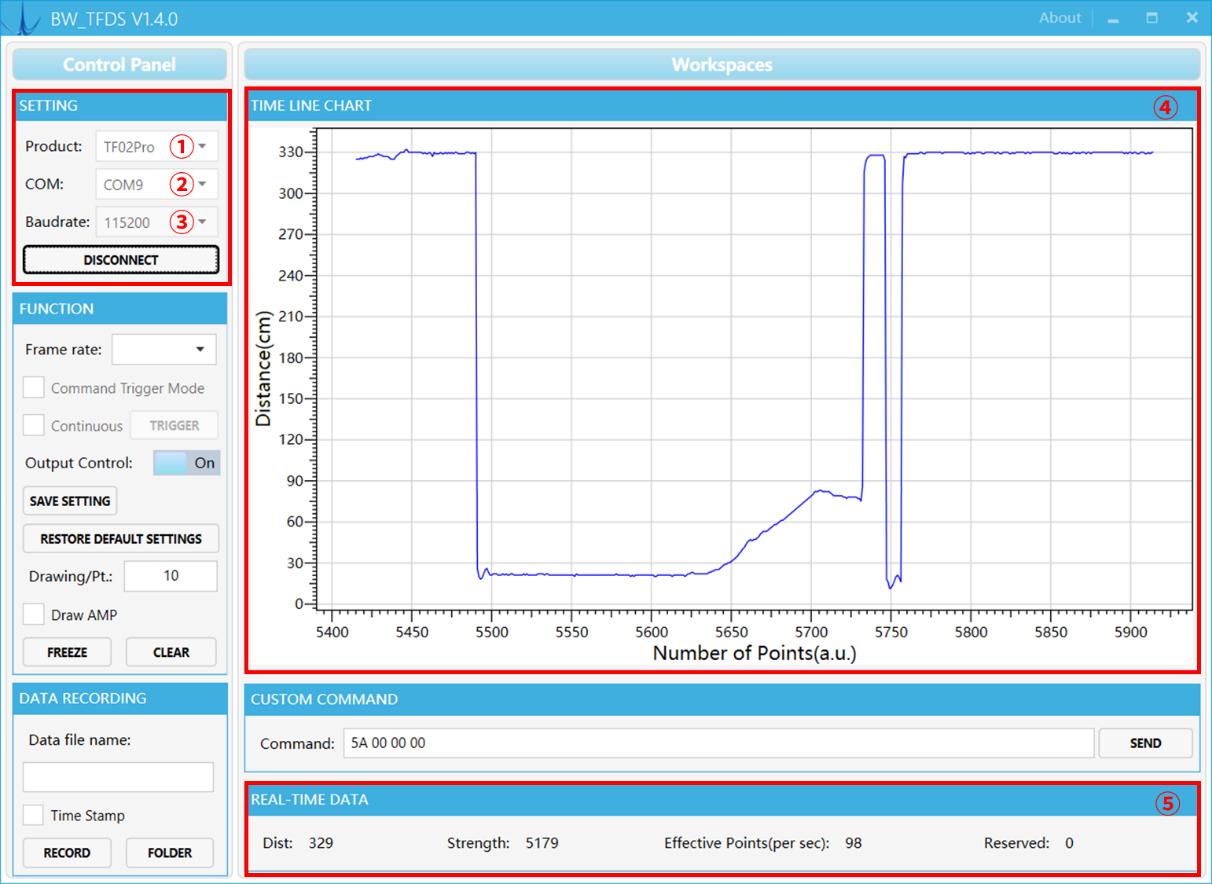Open the Baudrate dropdown showing 115200

[x=157, y=222]
